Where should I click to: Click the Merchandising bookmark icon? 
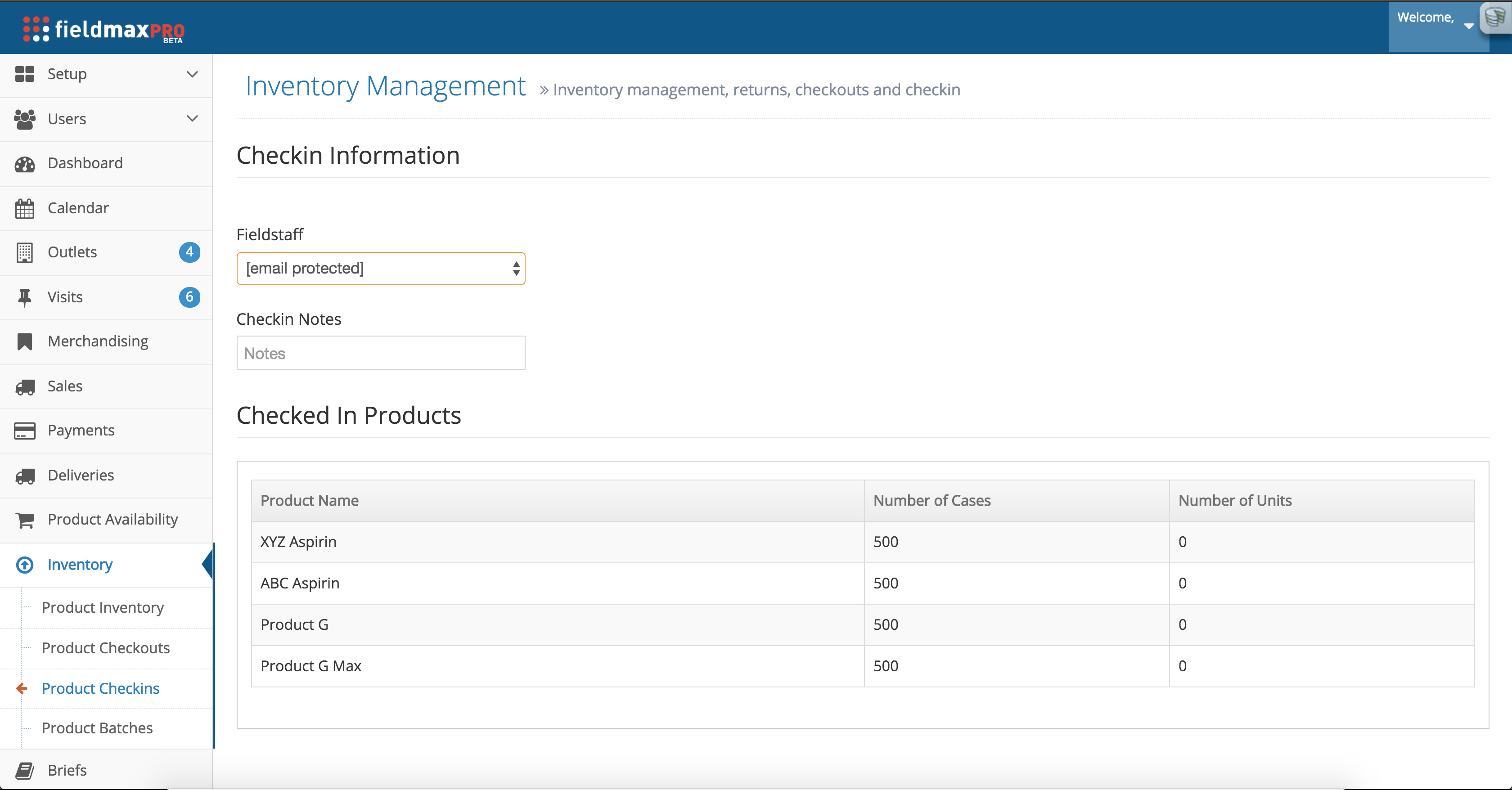[x=25, y=341]
